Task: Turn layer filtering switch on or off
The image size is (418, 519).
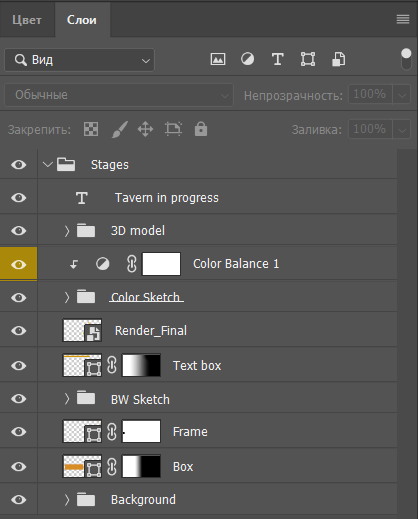Action: (x=406, y=59)
